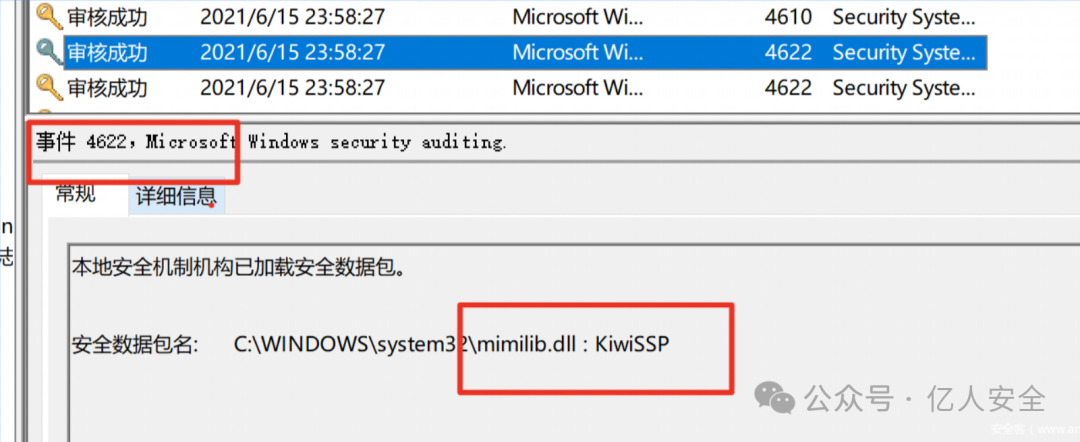Screen dimensions: 1080x442
Task: Click Security Syste... in the highlighted row
Action: click(904, 52)
